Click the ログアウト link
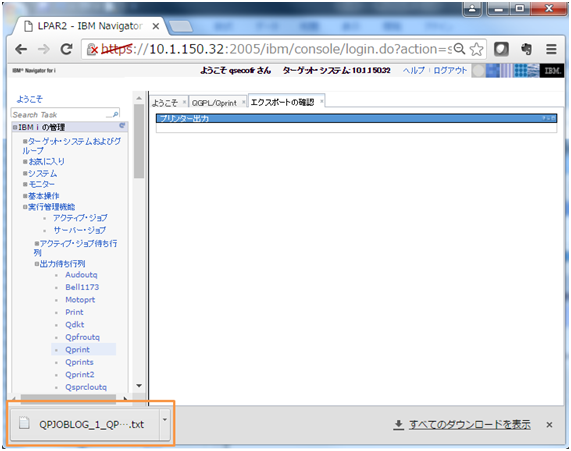The width and height of the screenshot is (571, 451). click(450, 70)
